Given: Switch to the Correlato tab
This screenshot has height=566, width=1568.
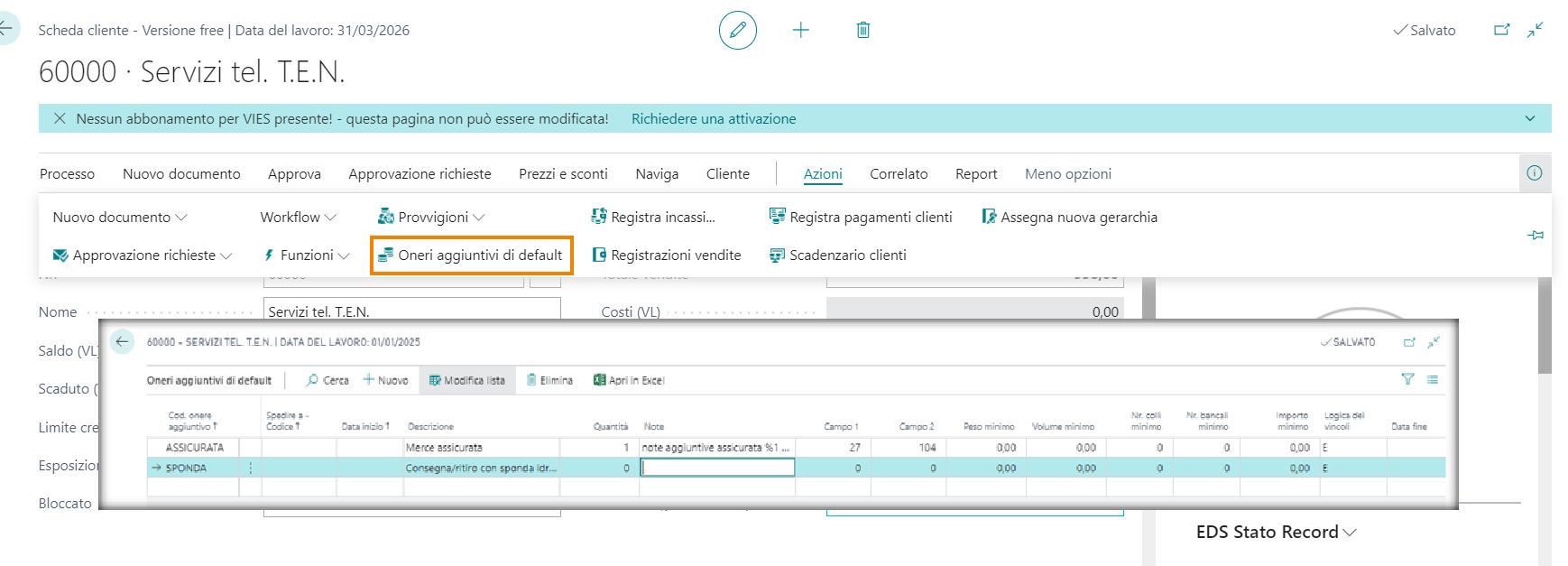Looking at the screenshot, I should click(x=898, y=174).
